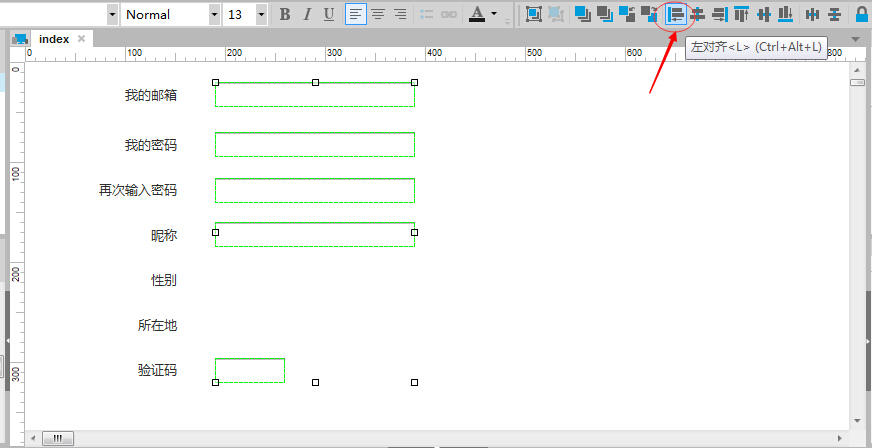Bring selection to front
Viewport: 872px width, 448px height.
pos(582,14)
